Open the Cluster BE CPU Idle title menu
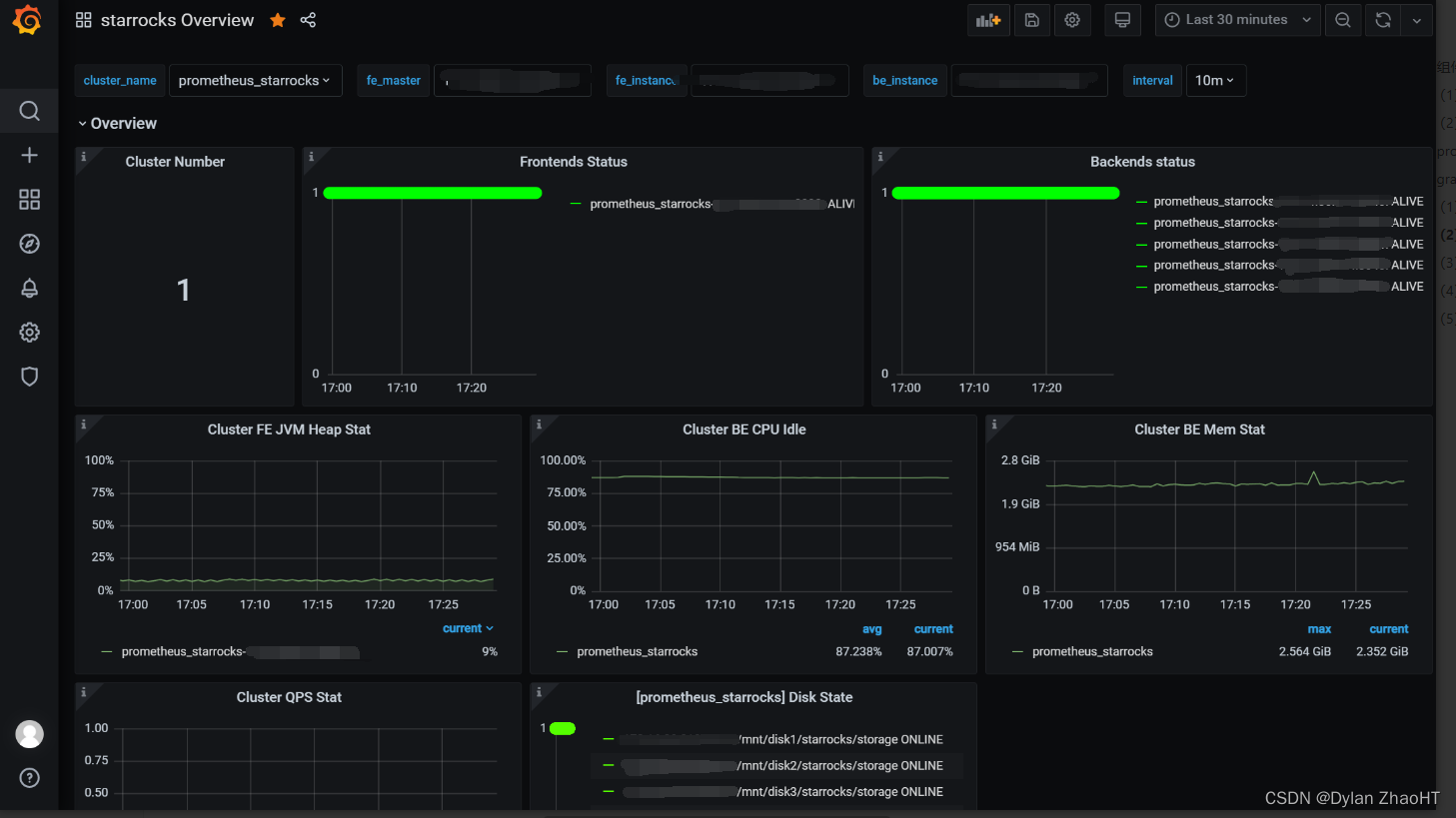 (744, 429)
